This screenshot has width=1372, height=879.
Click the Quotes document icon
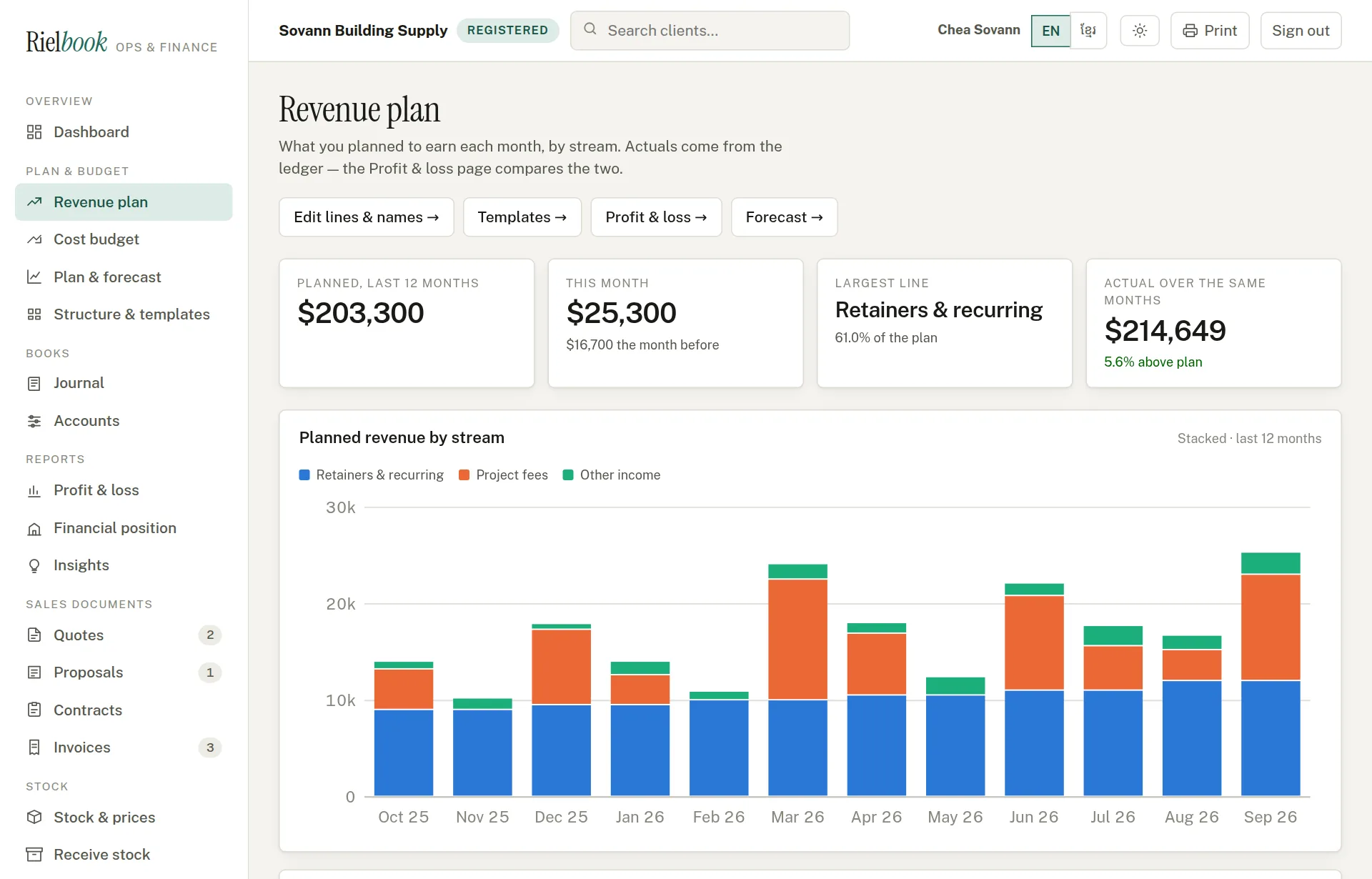34,635
